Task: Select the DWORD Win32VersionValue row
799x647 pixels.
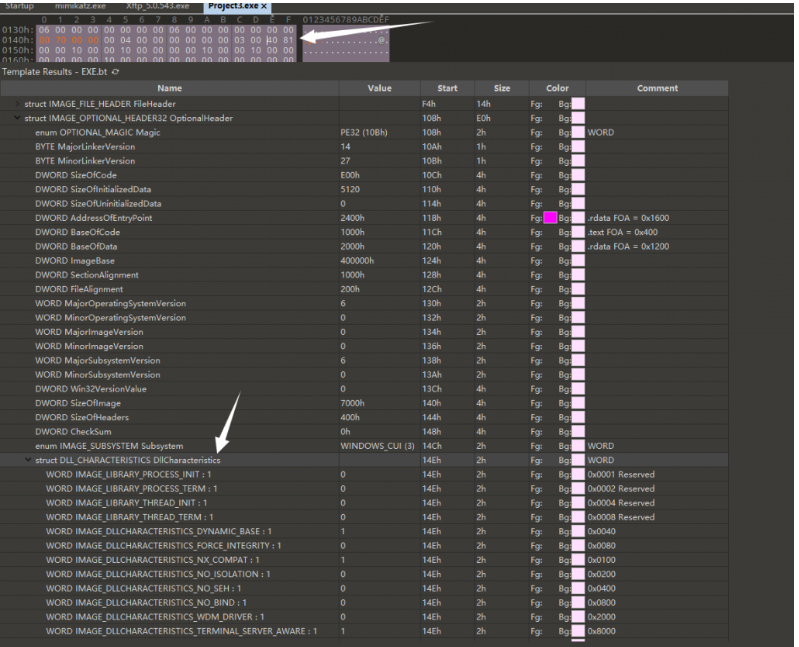Action: (x=364, y=389)
